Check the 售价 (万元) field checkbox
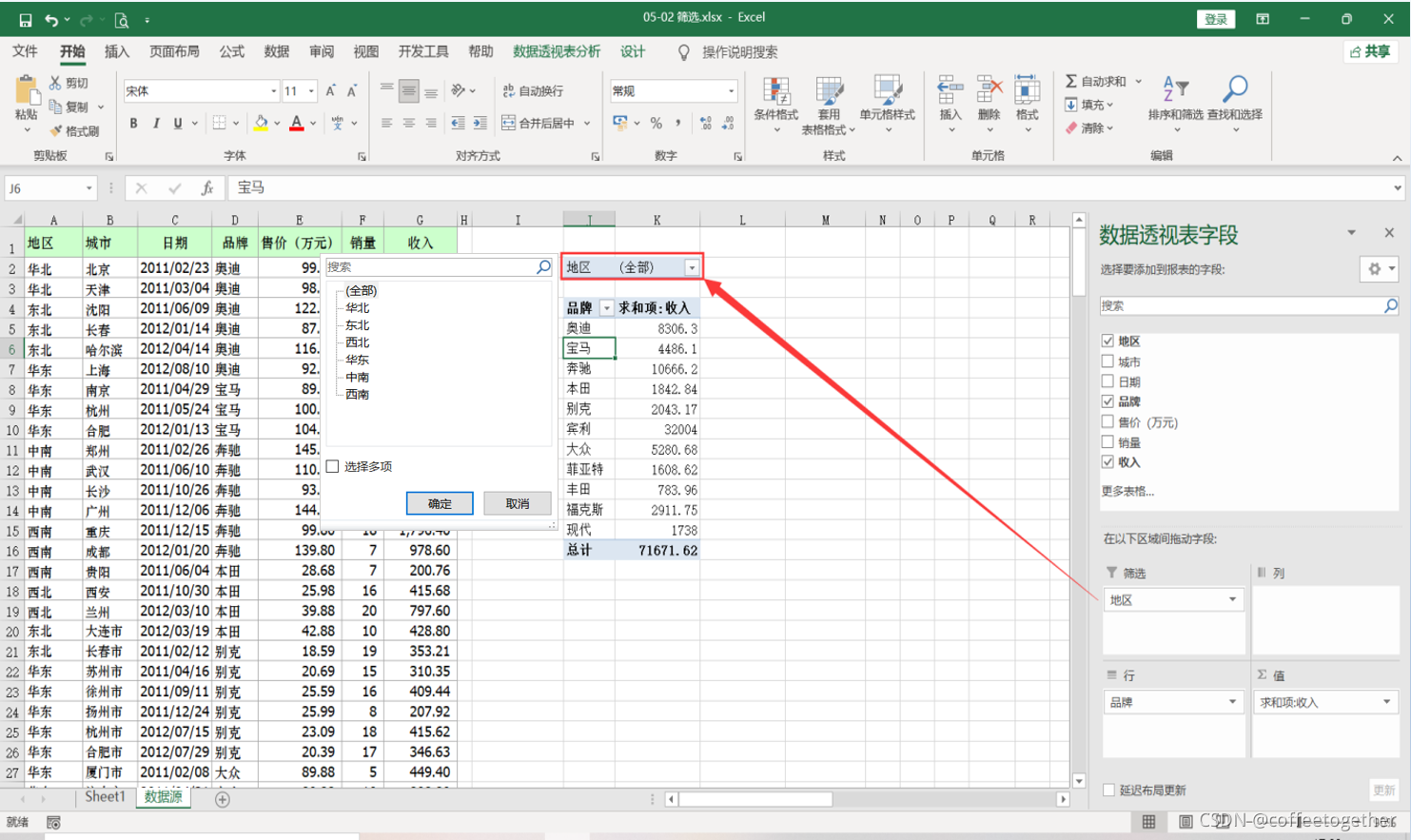 point(1107,421)
